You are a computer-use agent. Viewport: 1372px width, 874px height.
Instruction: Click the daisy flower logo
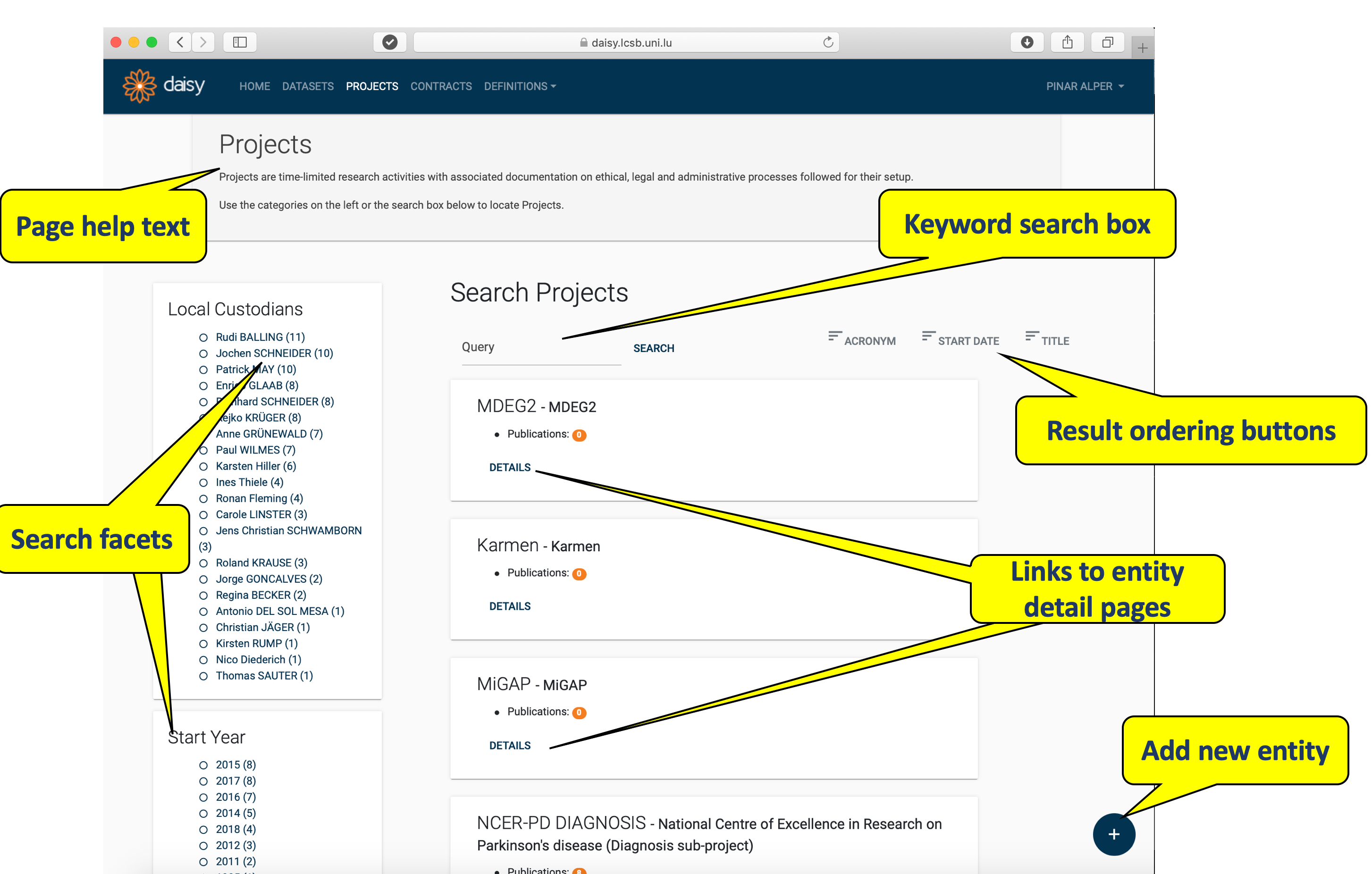click(x=139, y=86)
